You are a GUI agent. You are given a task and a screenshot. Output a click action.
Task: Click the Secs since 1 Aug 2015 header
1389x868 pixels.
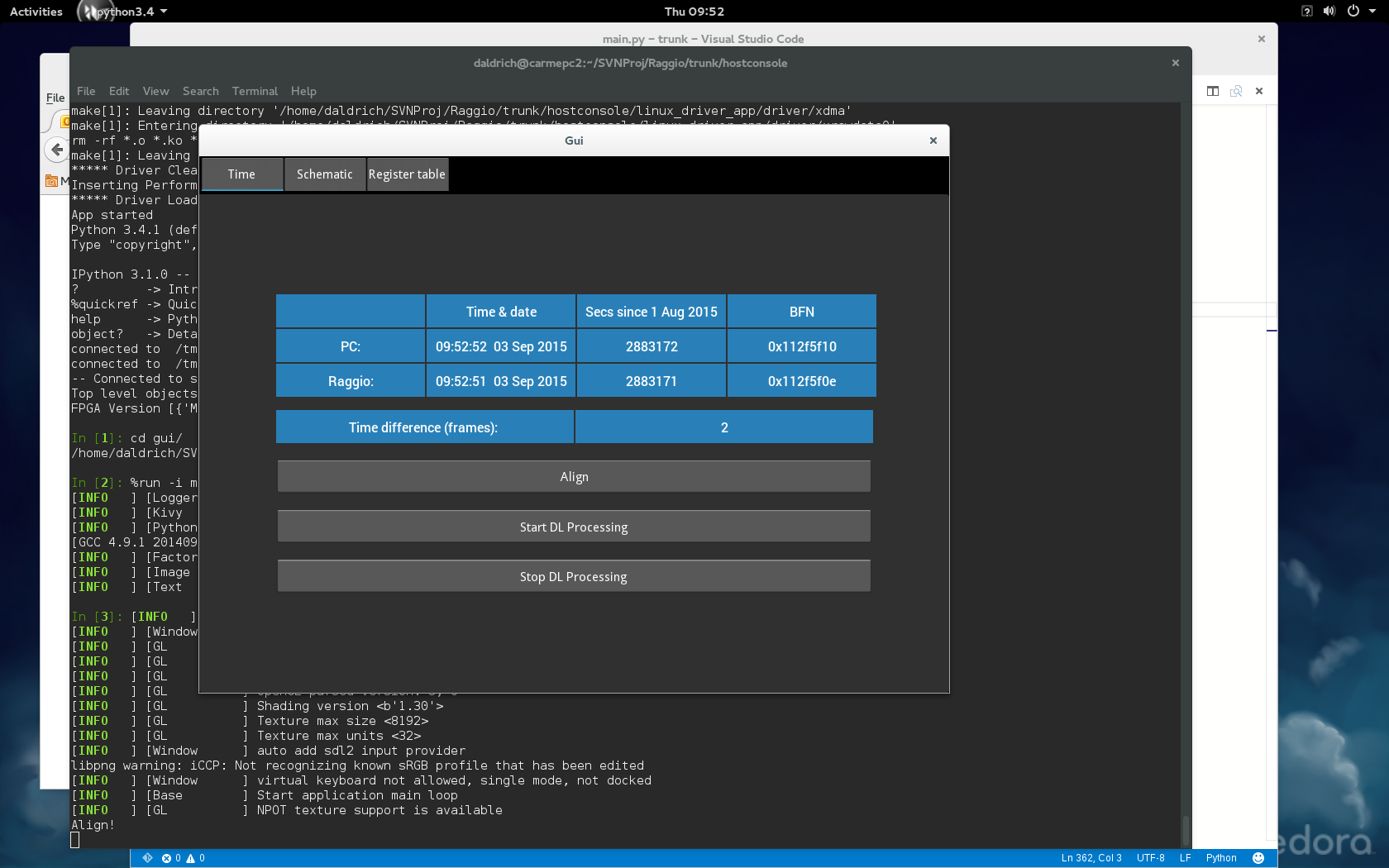pyautogui.click(x=652, y=312)
